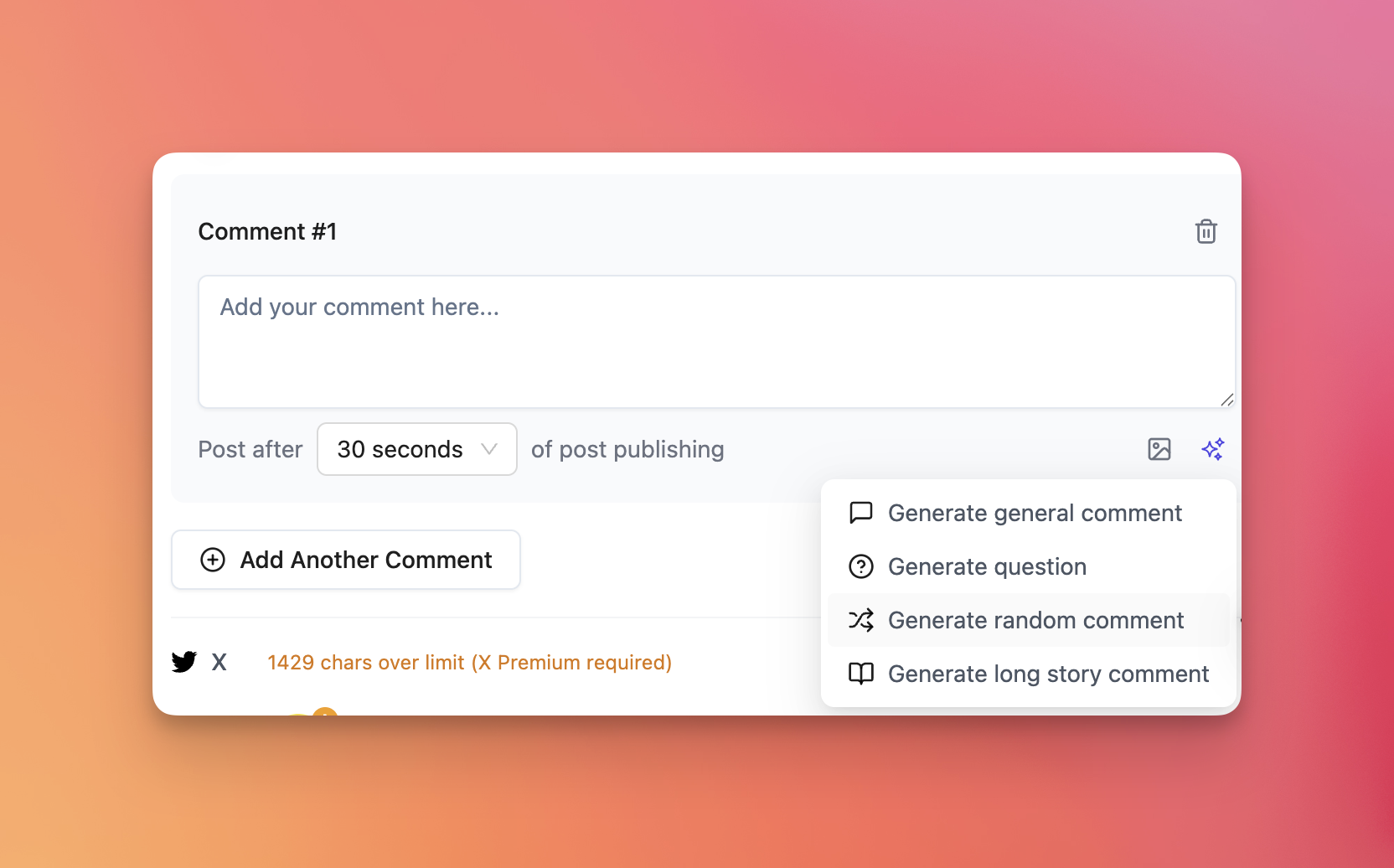Select Generate question from the menu

(987, 566)
